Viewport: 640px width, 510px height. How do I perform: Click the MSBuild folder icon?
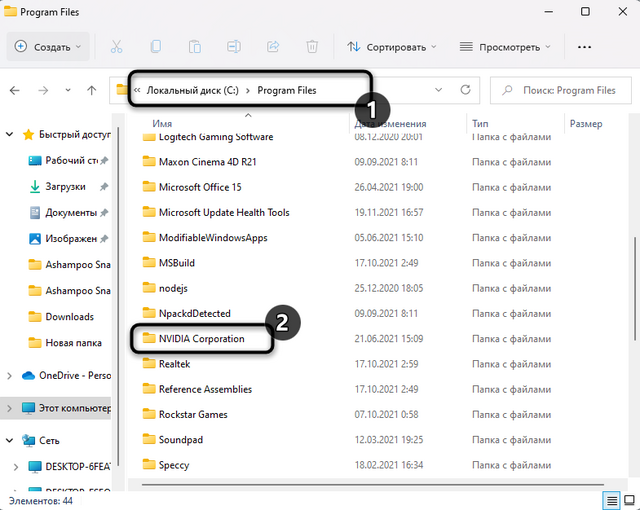click(x=149, y=263)
